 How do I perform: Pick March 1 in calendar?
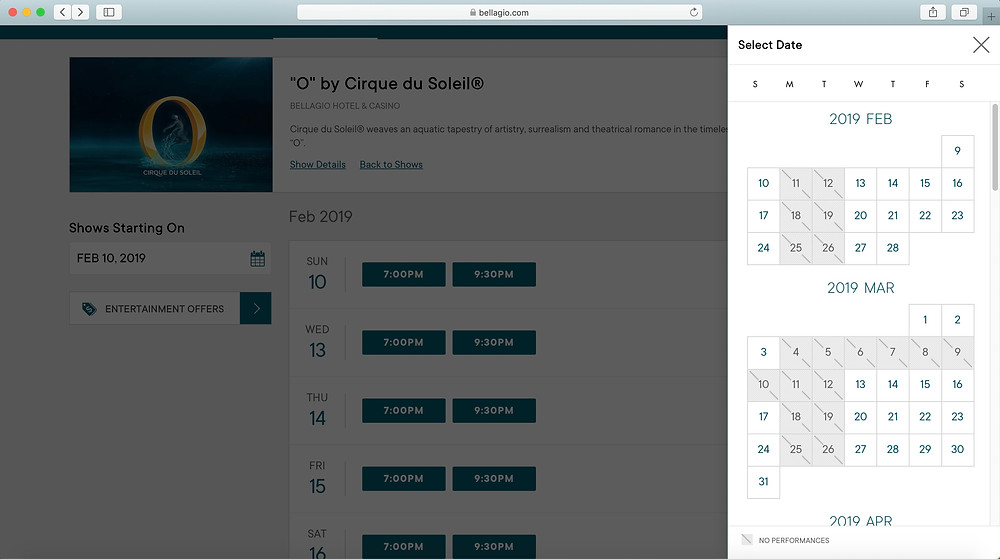click(x=925, y=320)
